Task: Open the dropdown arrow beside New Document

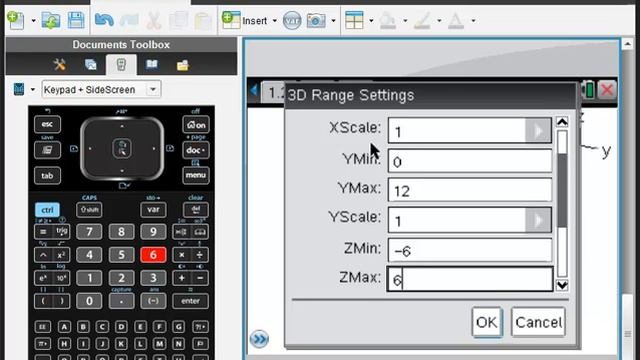Action: click(x=33, y=20)
